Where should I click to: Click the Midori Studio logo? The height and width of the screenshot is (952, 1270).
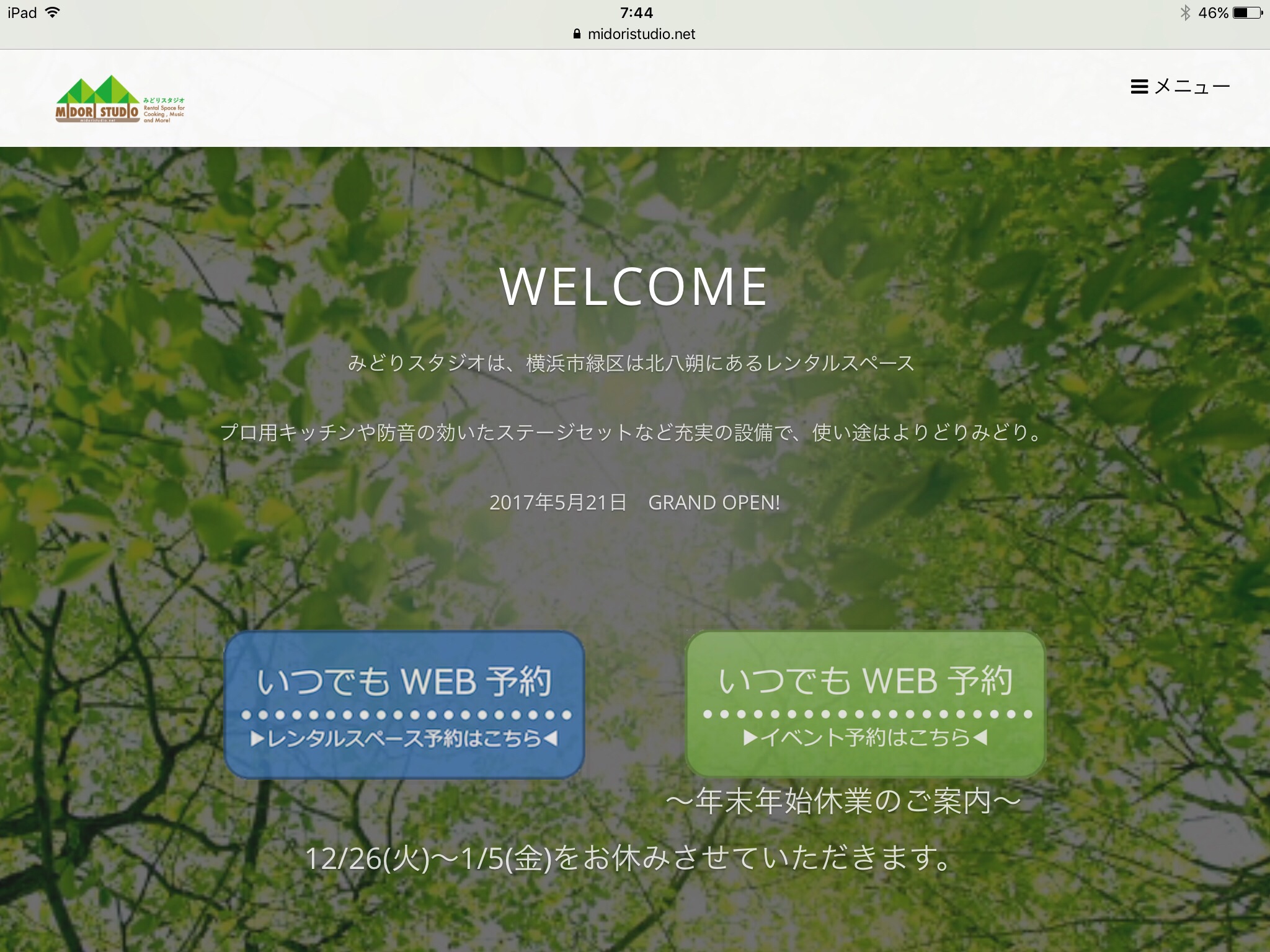(98, 100)
